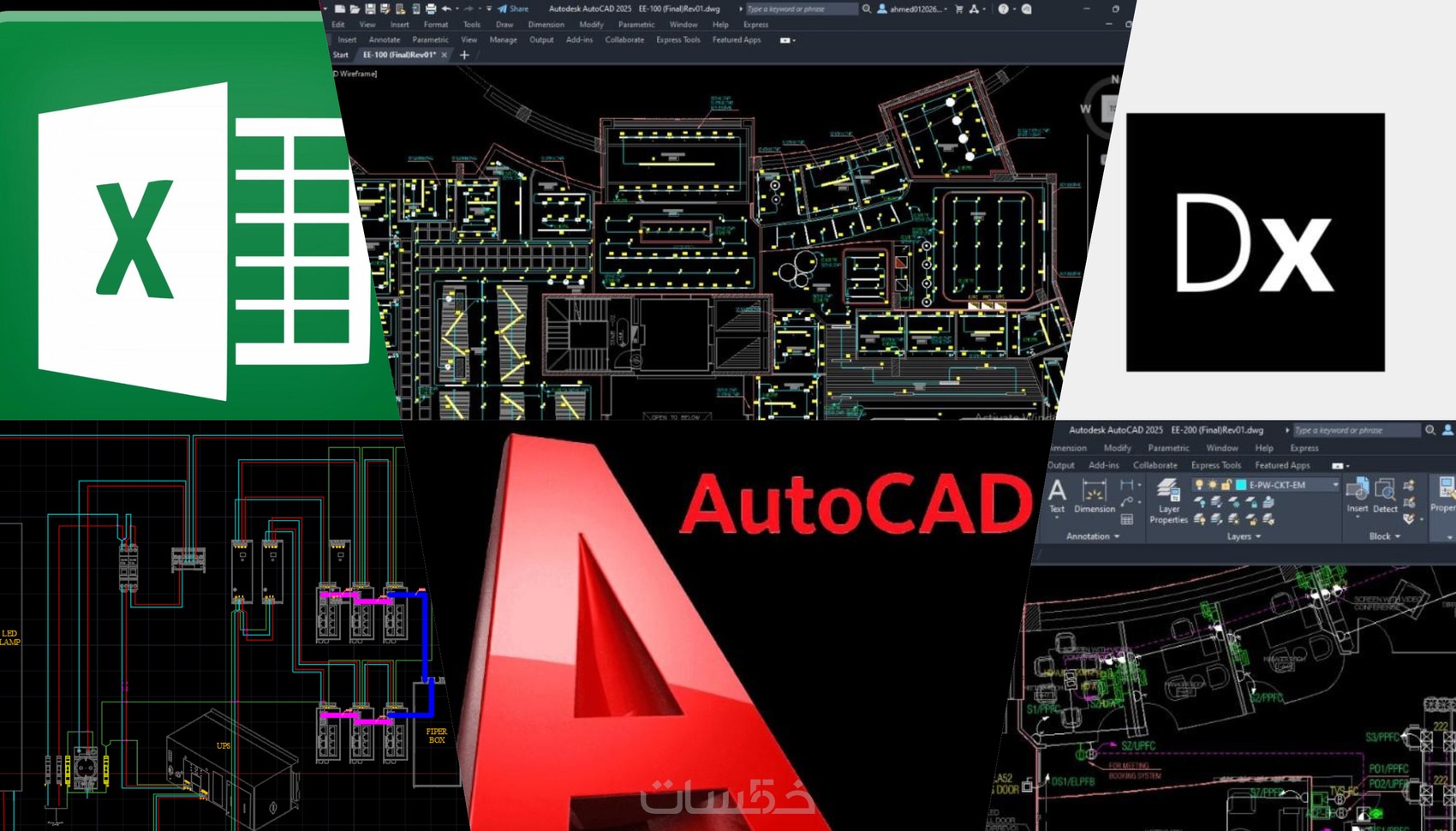Switch to Collaborate ribbon tab in EE-200
Image resolution: width=1456 pixels, height=831 pixels.
[x=1155, y=465]
